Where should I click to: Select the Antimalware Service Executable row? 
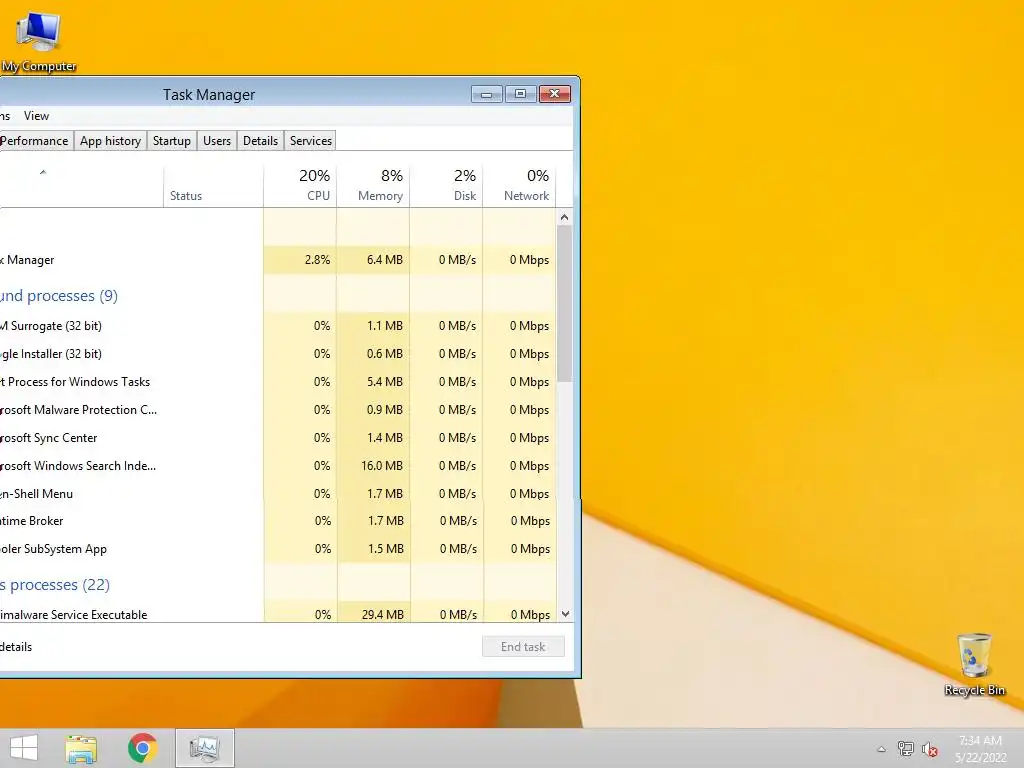tap(278, 615)
